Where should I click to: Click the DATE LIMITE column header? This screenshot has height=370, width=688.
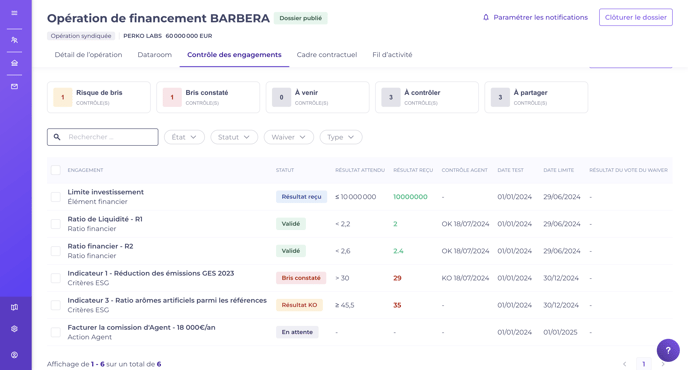(559, 170)
